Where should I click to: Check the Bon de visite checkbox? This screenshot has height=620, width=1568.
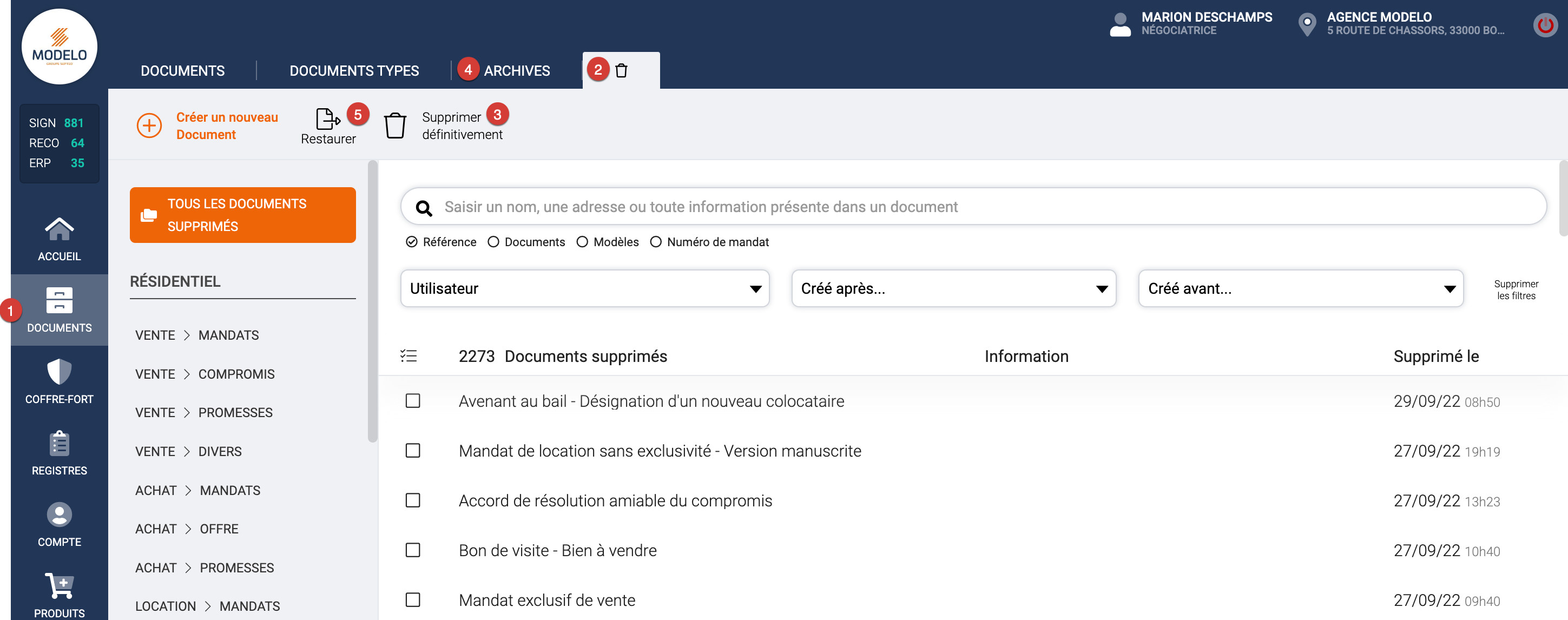[413, 550]
